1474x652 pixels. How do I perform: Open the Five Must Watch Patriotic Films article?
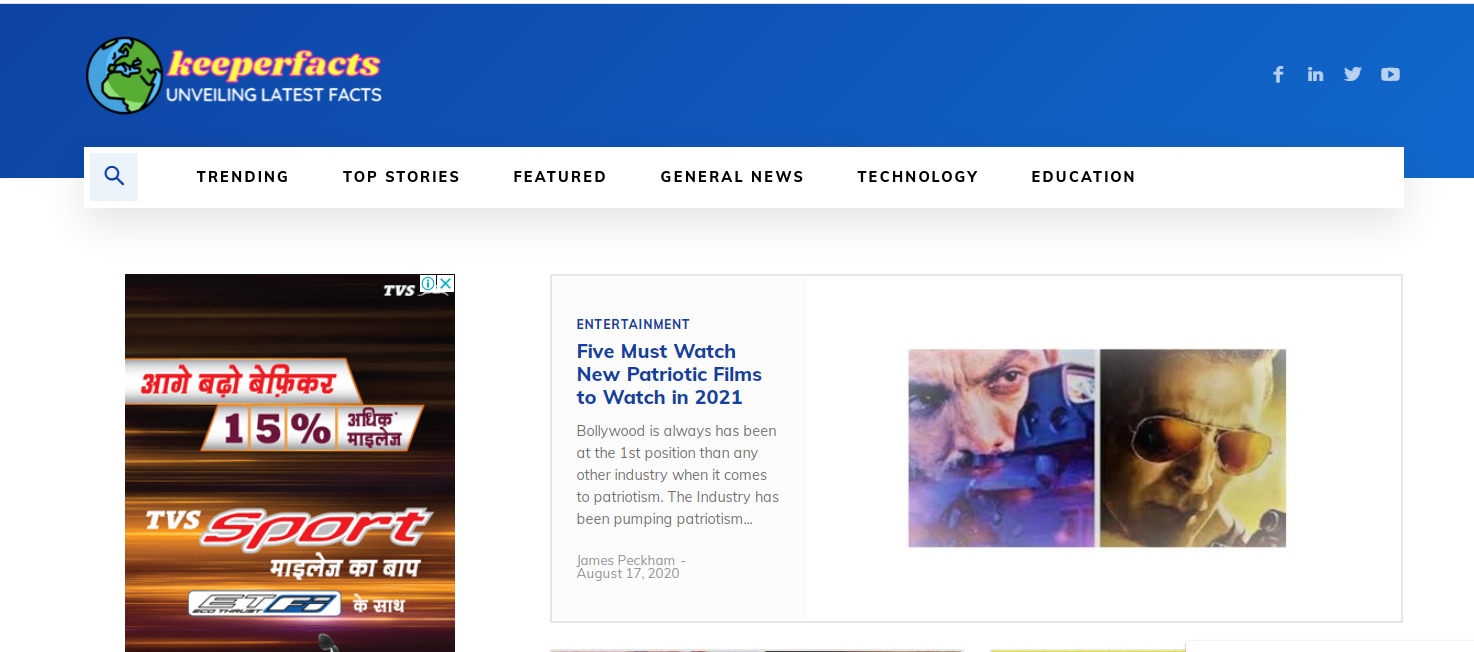669,374
